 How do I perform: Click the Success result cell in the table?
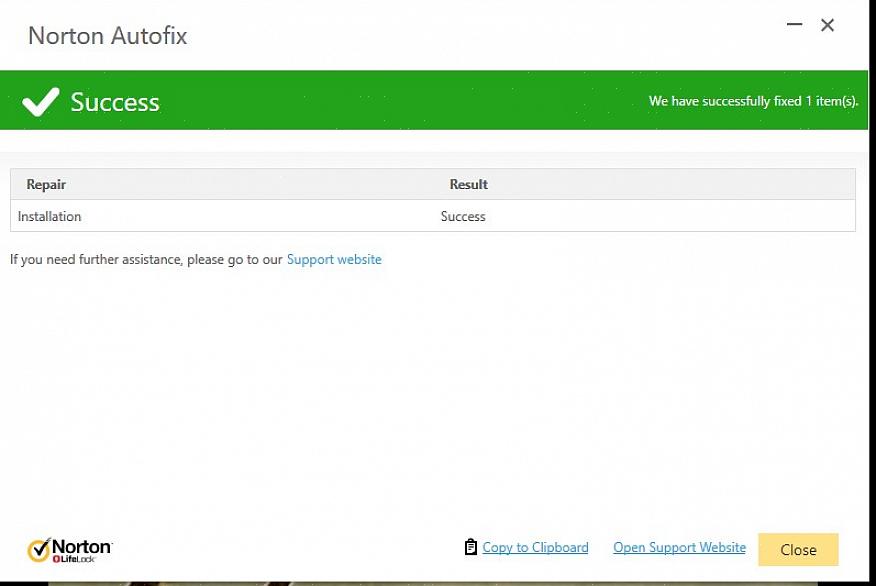point(463,216)
